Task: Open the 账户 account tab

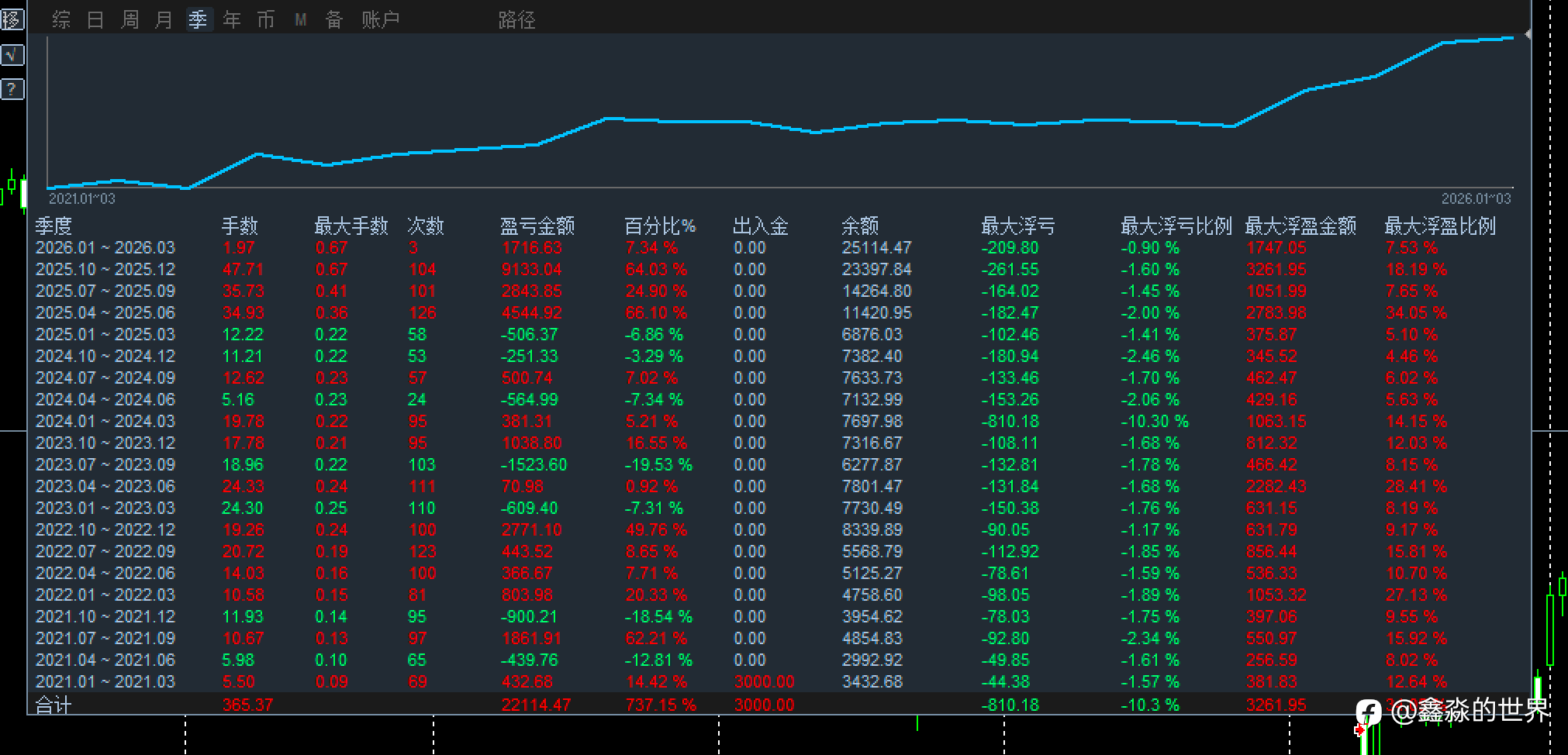Action: (380, 20)
